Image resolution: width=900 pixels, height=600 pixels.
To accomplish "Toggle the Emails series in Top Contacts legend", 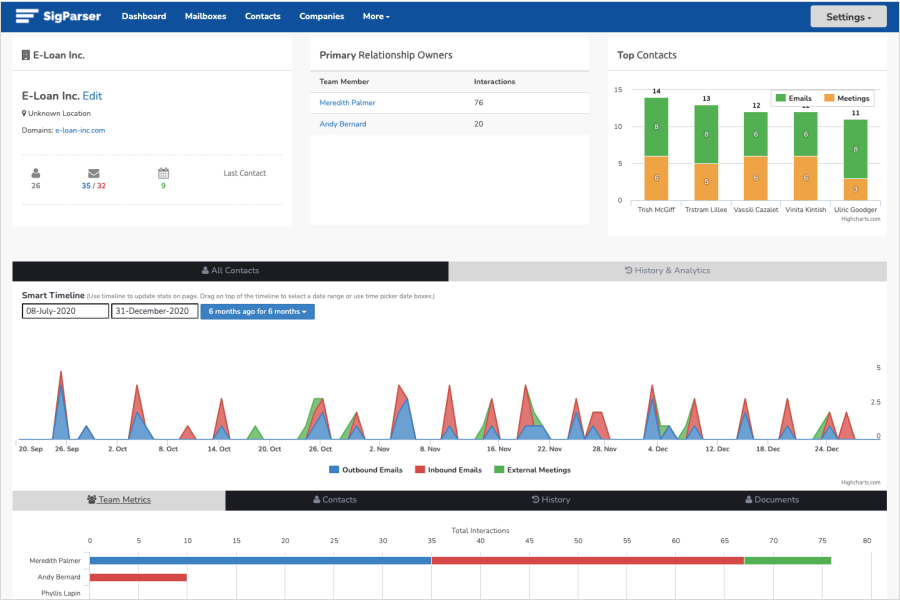I will [794, 98].
